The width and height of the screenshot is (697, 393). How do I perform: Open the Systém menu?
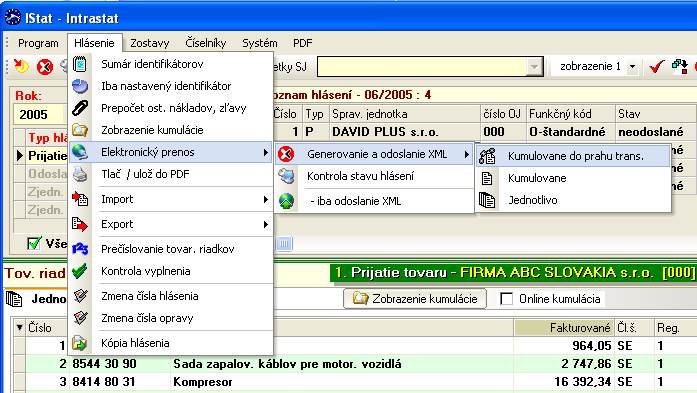[260, 43]
